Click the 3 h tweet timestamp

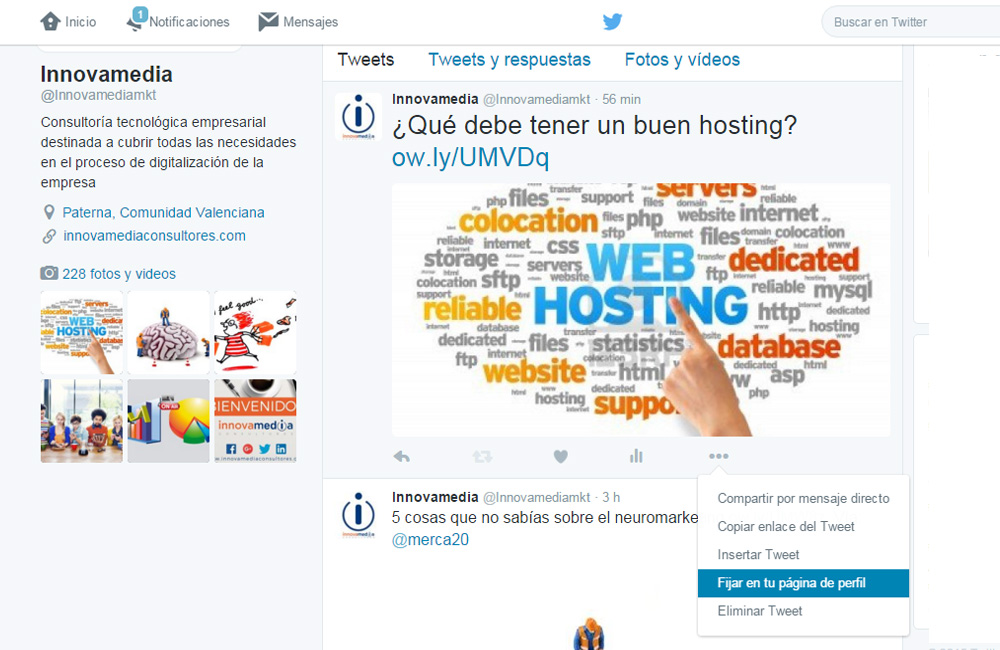[x=611, y=498]
